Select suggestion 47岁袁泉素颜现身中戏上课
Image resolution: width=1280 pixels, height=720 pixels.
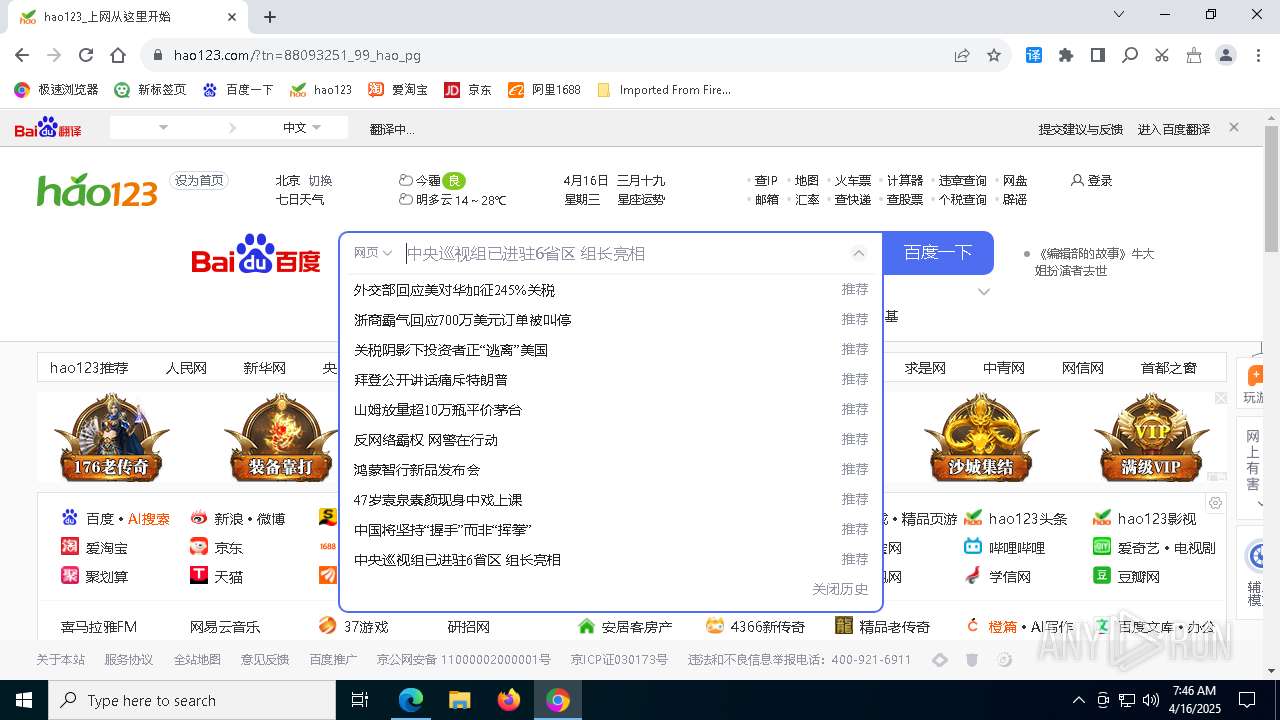point(438,500)
